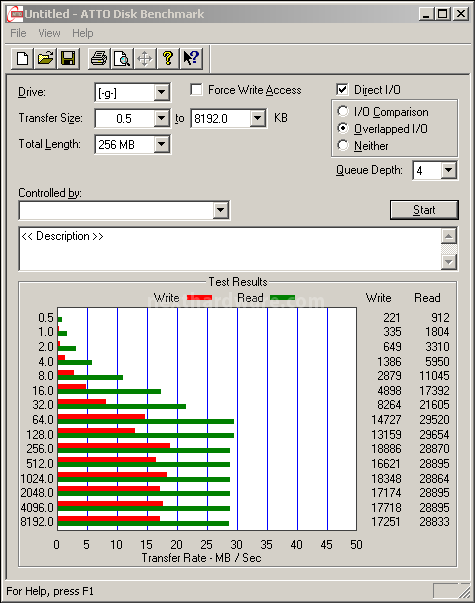Save results with the floppy disk icon
This screenshot has width=475, height=603.
tap(68, 59)
